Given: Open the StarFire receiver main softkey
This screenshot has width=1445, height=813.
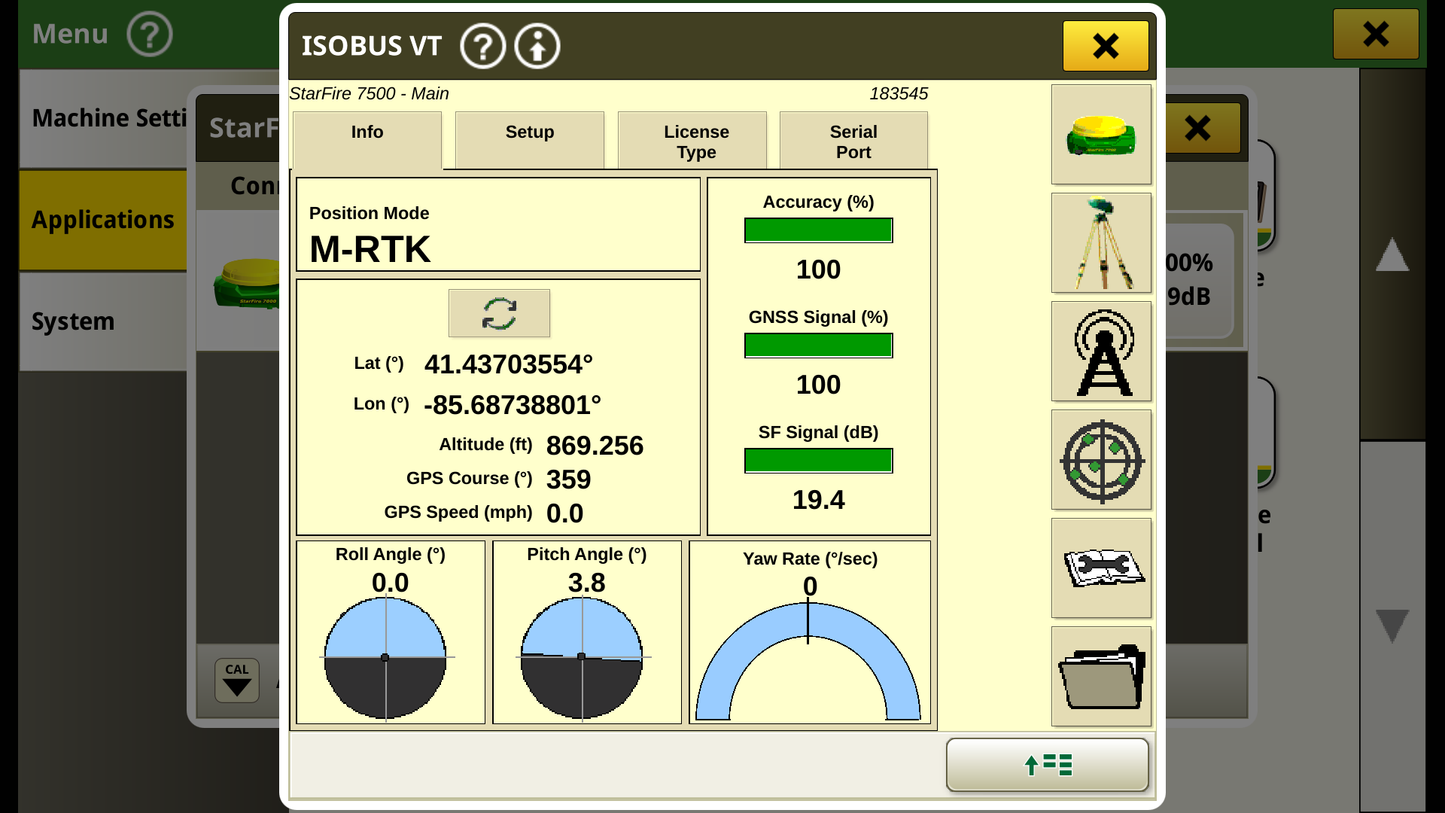Looking at the screenshot, I should point(1101,135).
